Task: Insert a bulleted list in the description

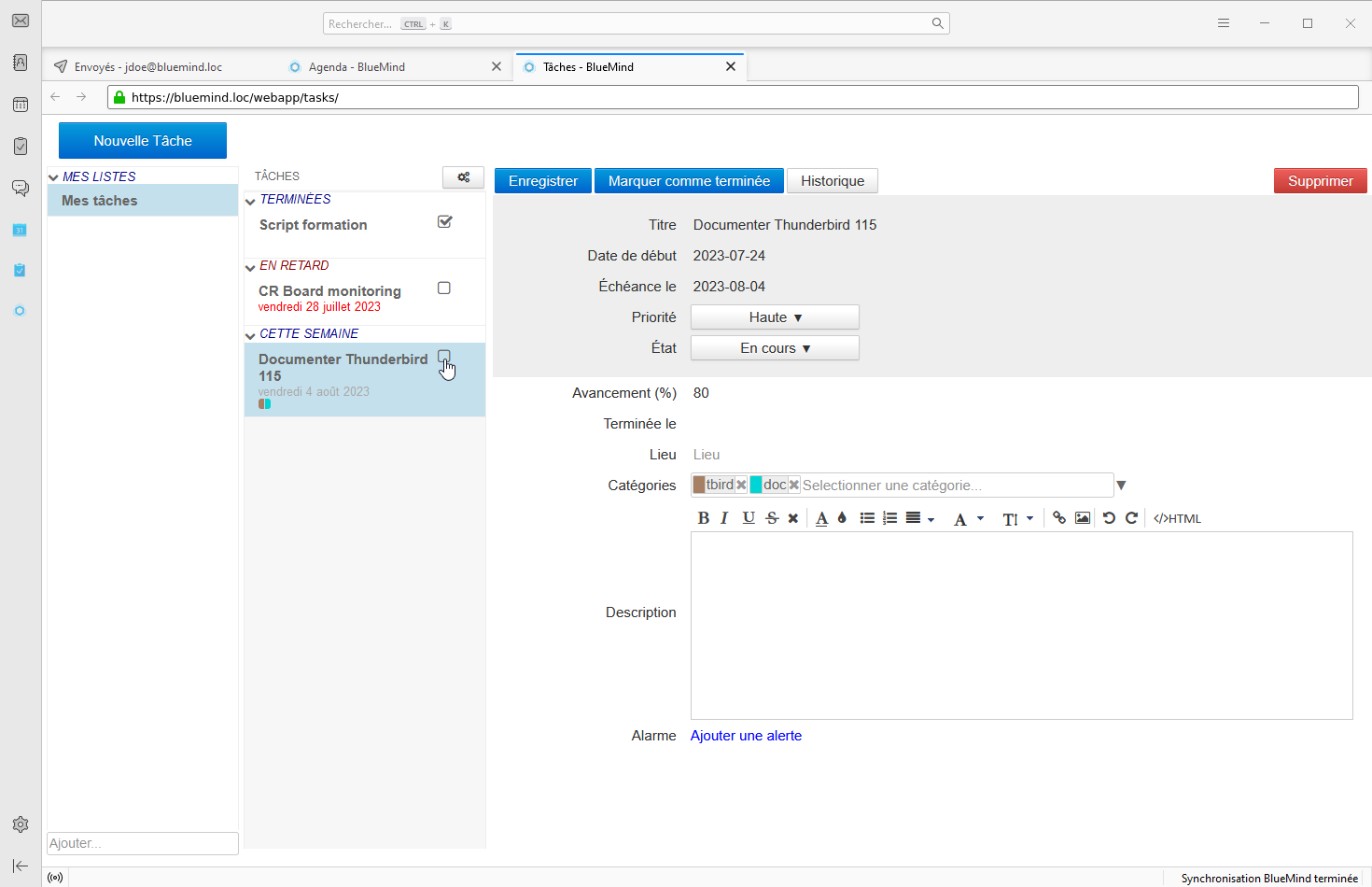Action: point(867,518)
